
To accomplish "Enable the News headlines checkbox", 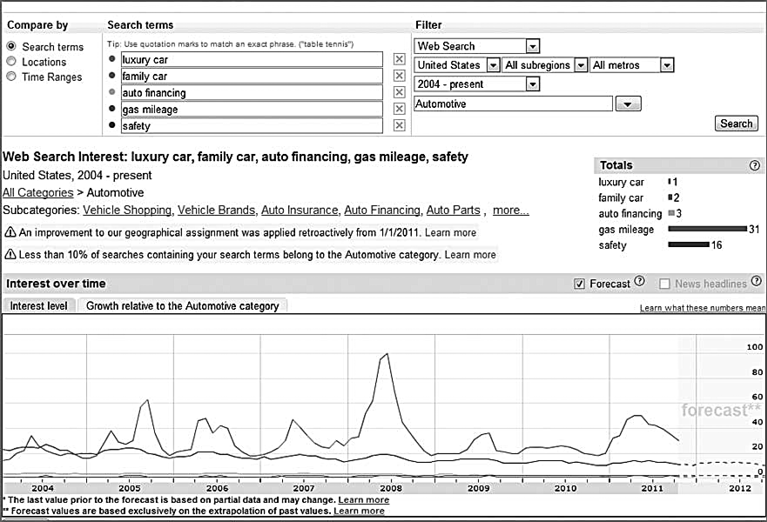I will (664, 284).
